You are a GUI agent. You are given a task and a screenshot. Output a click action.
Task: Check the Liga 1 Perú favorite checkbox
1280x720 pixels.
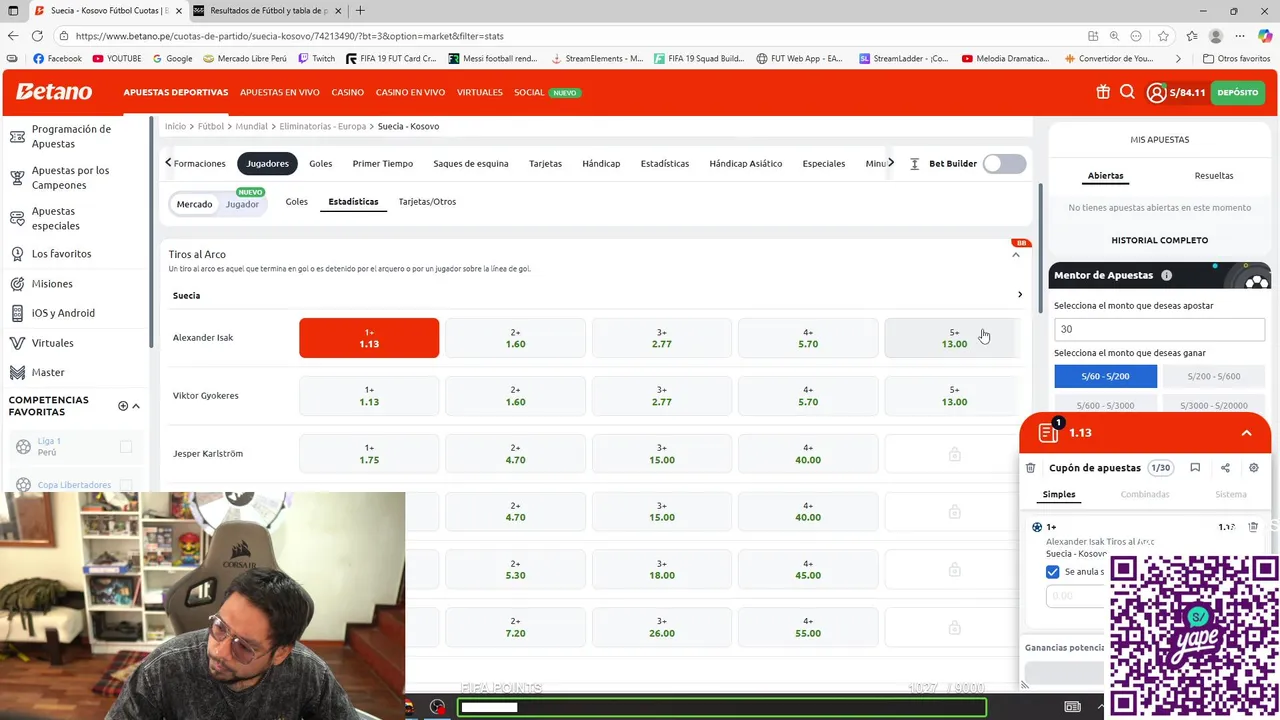[x=126, y=446]
